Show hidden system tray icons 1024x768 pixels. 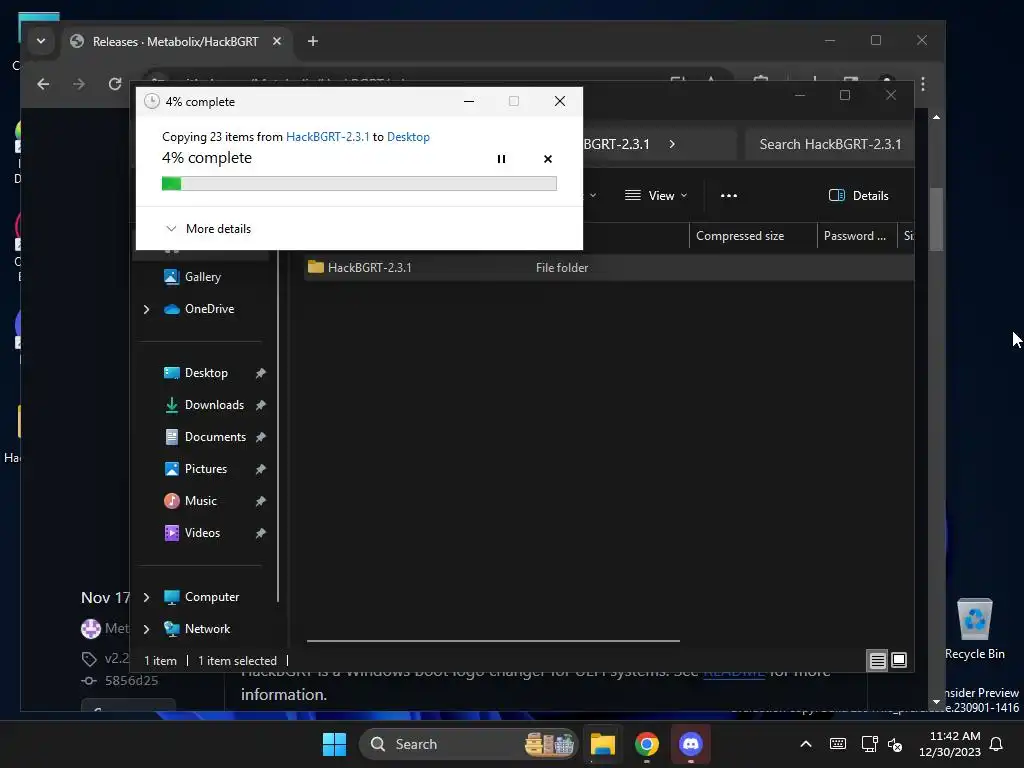coord(806,744)
